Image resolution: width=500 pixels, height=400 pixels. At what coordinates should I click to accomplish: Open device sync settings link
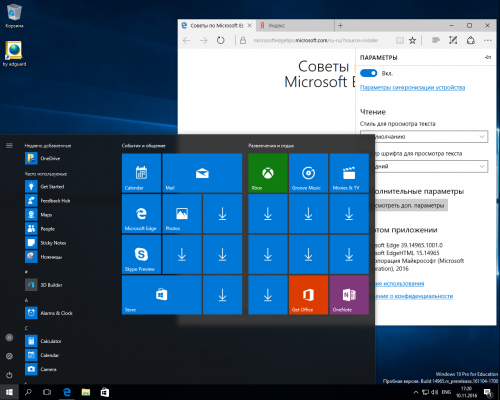[x=412, y=88]
